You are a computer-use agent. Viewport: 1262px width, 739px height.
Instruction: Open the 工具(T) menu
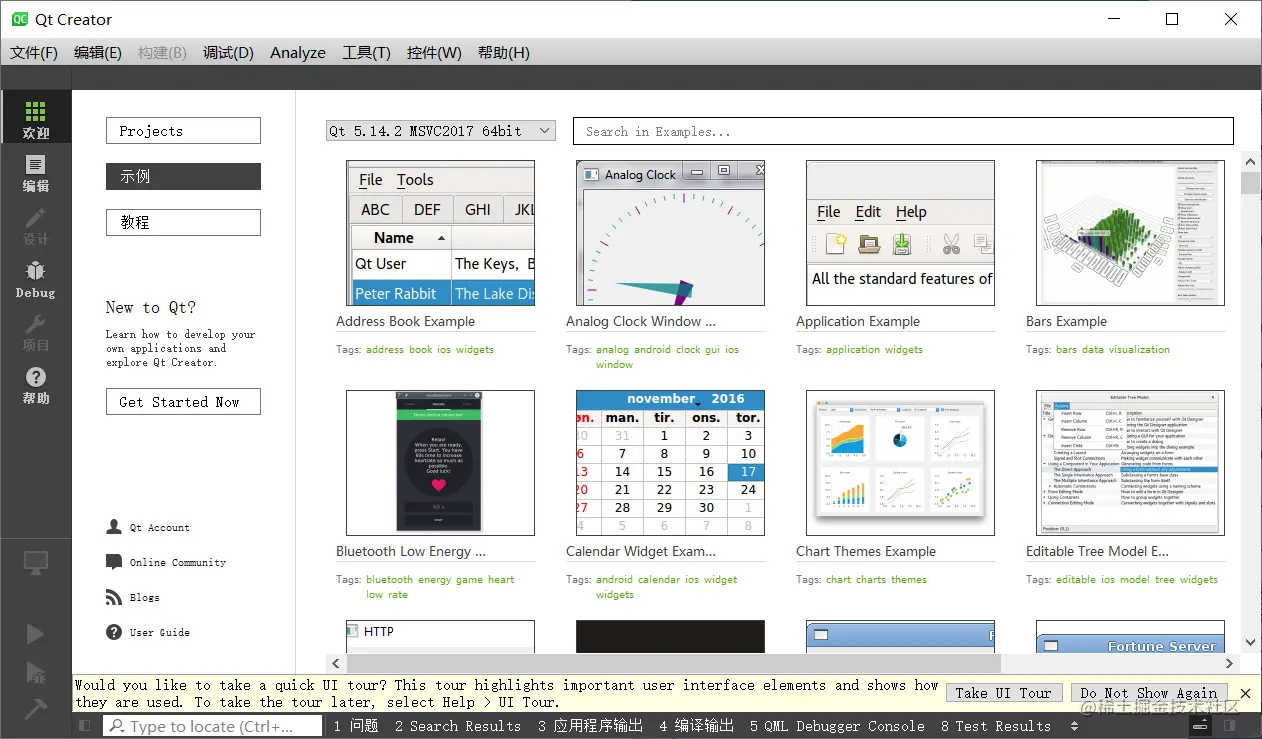[366, 53]
